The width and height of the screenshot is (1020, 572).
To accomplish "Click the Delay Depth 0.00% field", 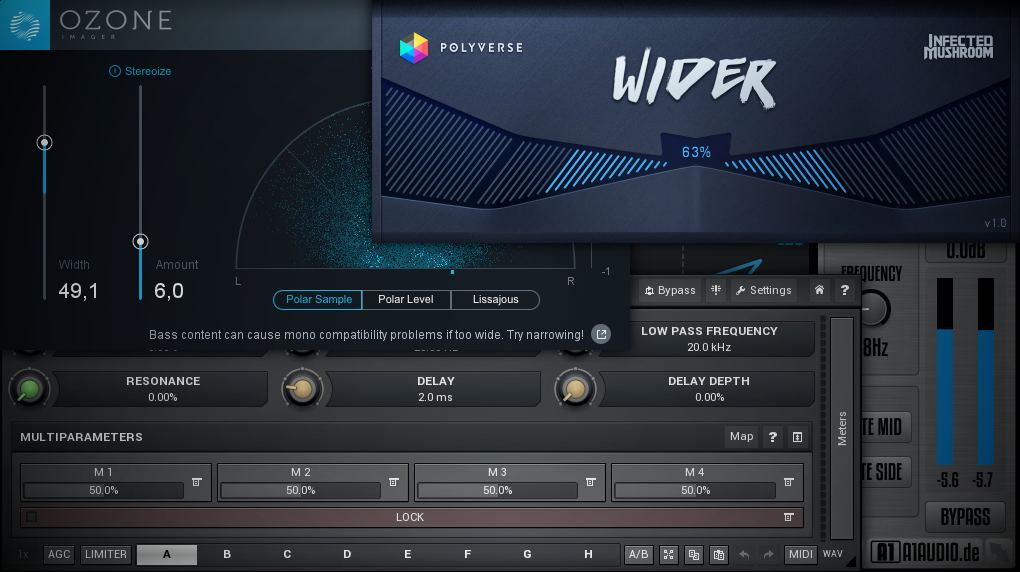I will pos(708,389).
